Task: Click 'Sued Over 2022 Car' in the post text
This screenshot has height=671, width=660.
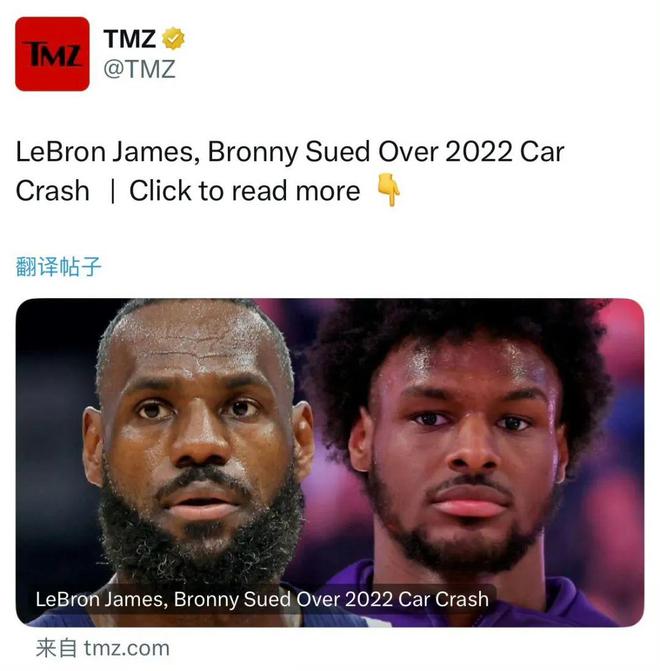Action: 435,152
